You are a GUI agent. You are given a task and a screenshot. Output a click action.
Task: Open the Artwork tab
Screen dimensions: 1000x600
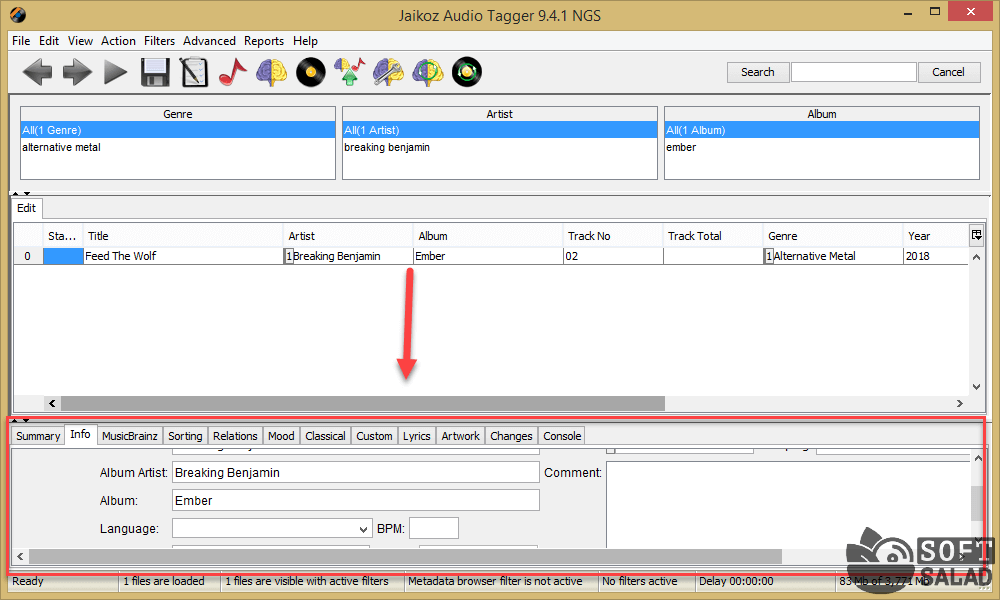(x=460, y=436)
